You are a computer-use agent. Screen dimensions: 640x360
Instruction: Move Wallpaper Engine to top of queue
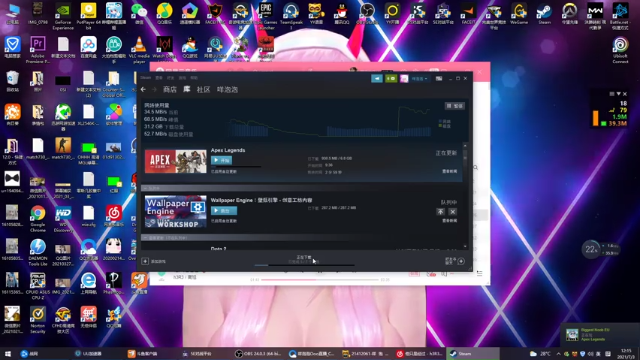(x=440, y=211)
